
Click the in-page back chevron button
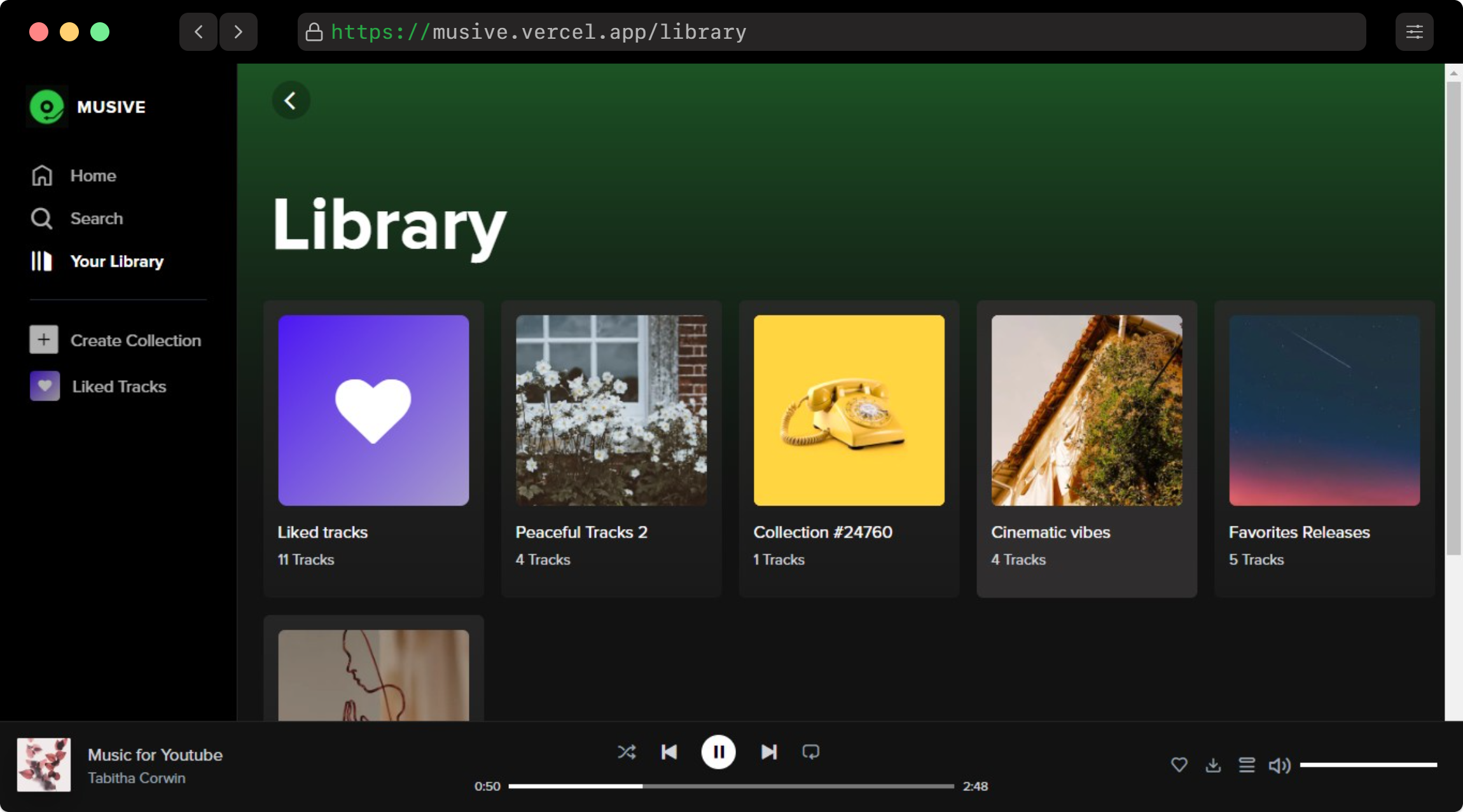pos(291,100)
